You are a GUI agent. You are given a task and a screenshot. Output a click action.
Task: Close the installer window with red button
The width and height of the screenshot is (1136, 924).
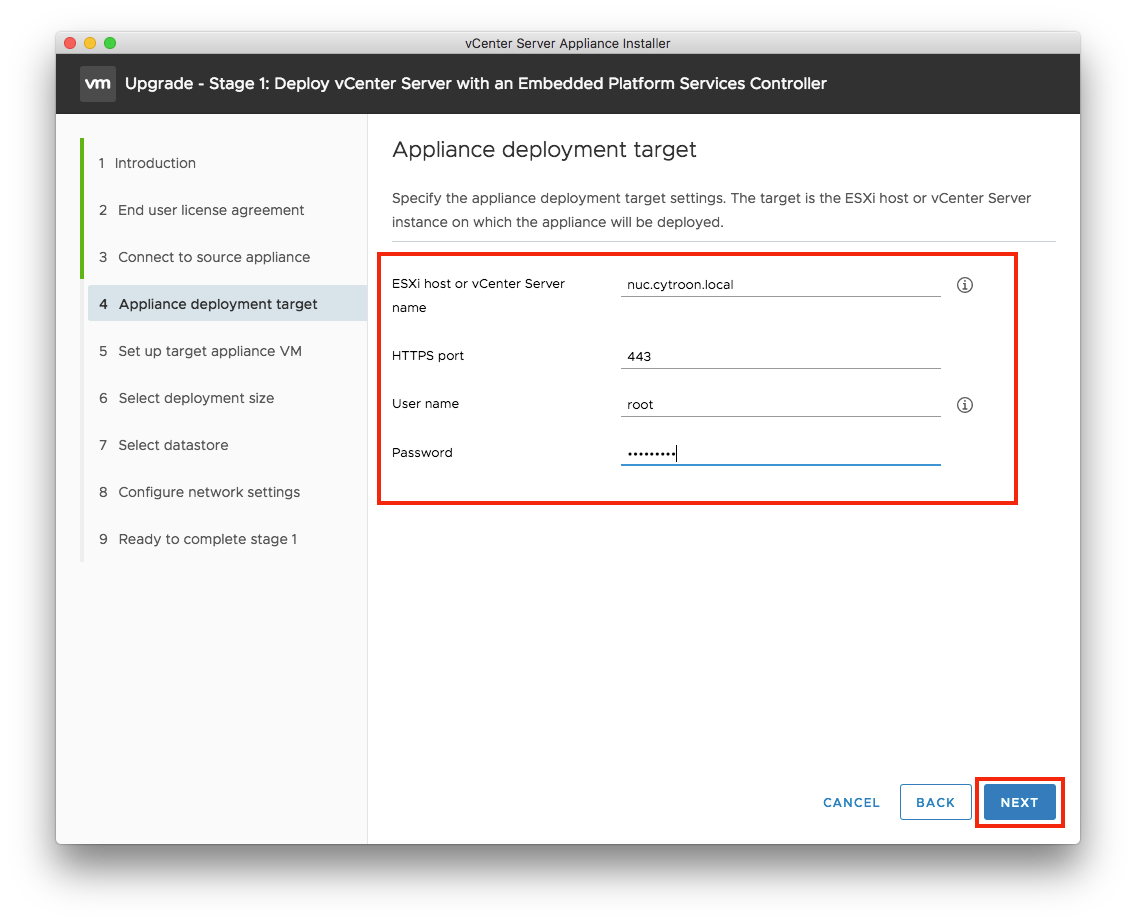click(x=70, y=43)
